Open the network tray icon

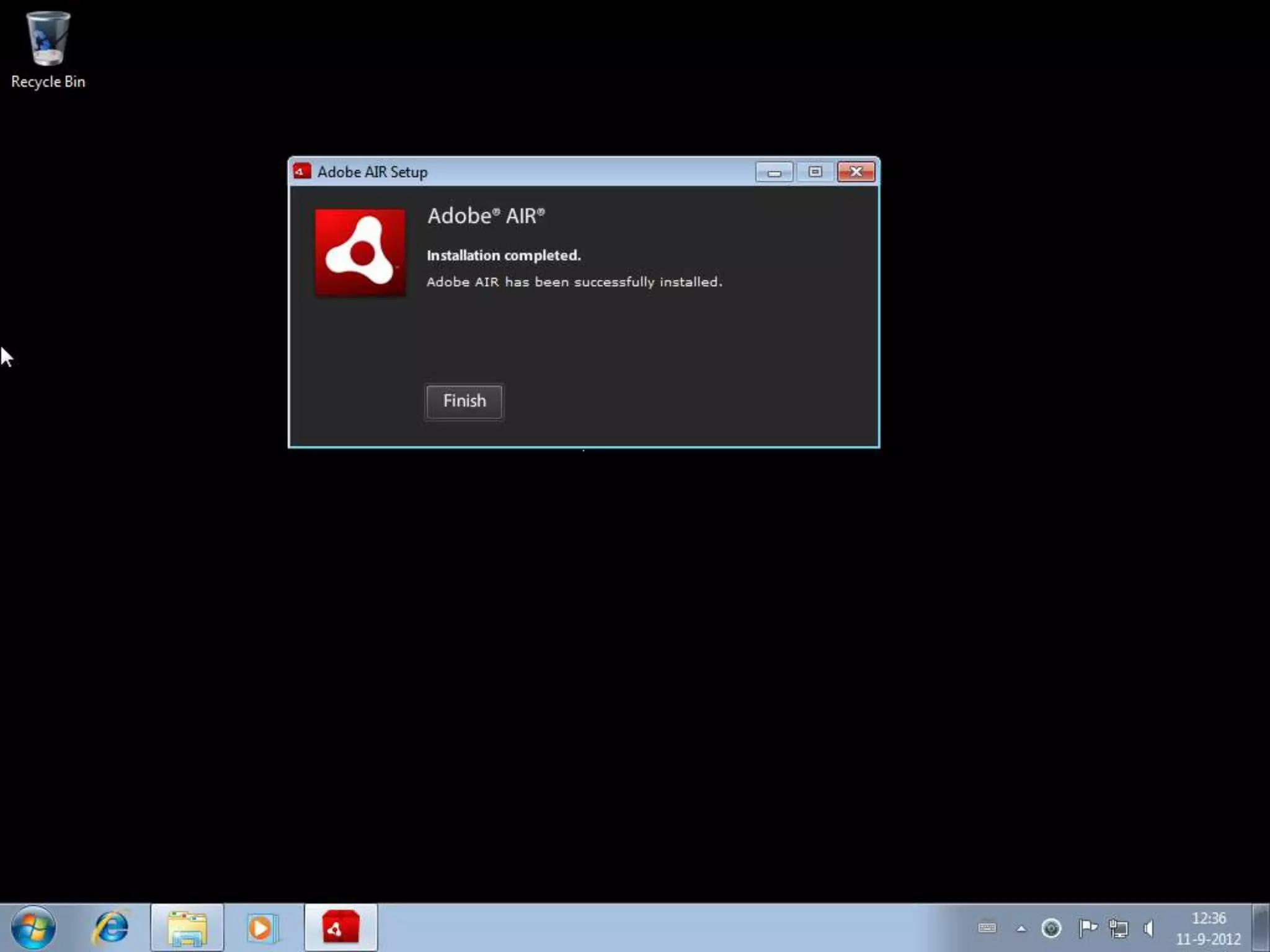1119,928
